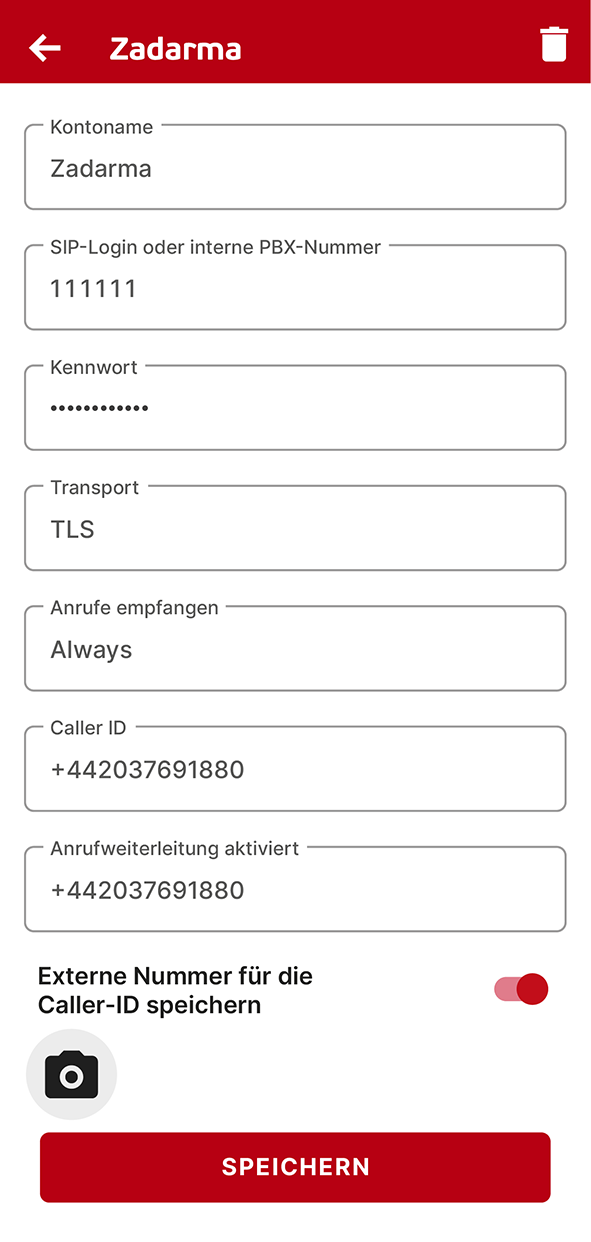Focus the Kontoname field containing Zadarma
The width and height of the screenshot is (591, 1242).
(x=295, y=167)
